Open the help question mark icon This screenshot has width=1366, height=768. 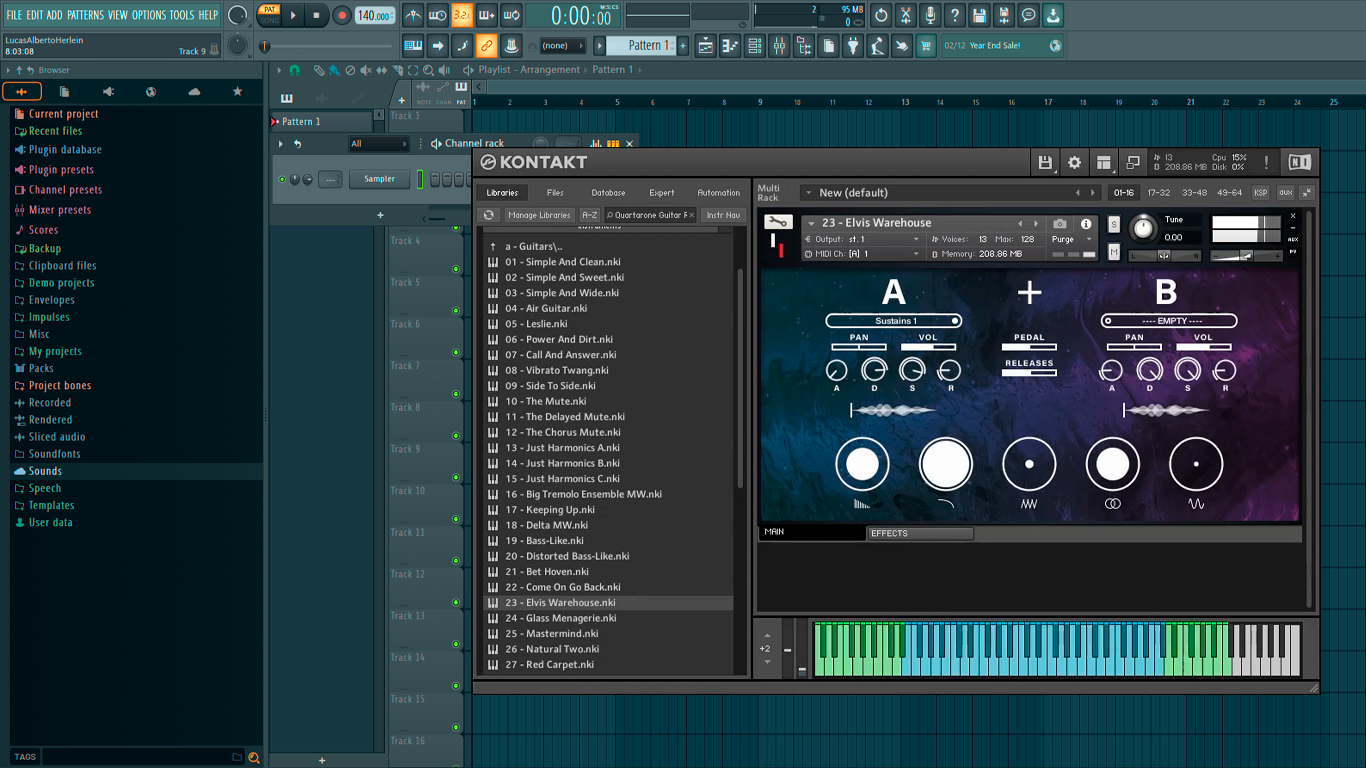(x=955, y=15)
